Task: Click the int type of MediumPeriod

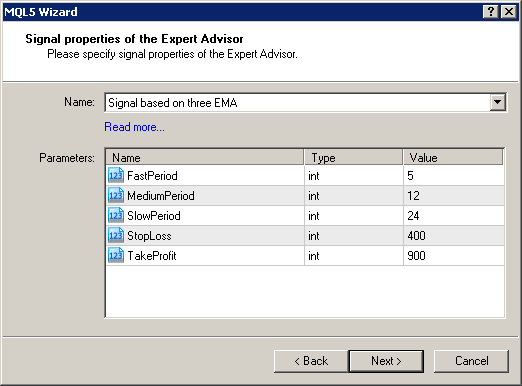Action: 314,196
